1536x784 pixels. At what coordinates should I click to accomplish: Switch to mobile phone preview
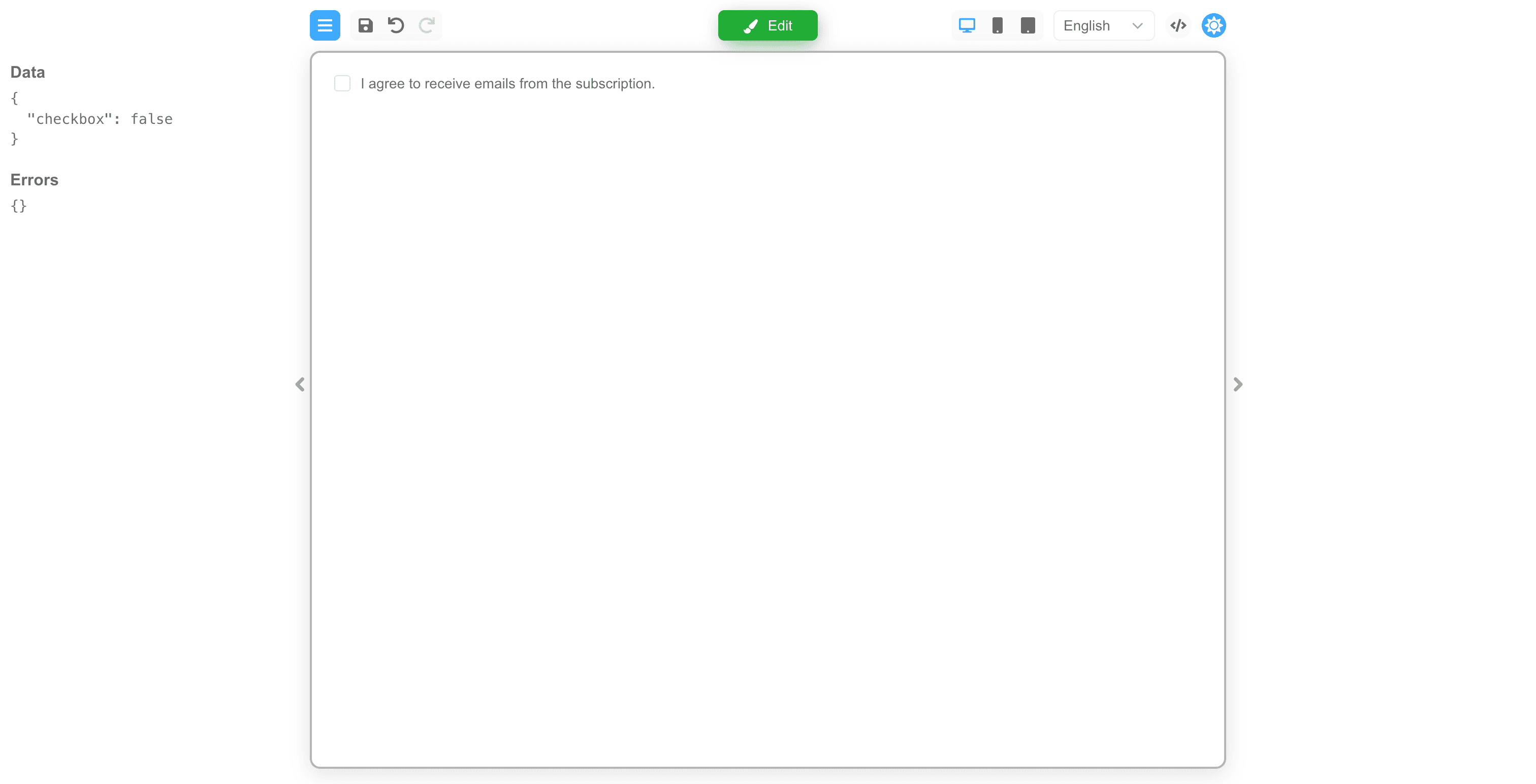coord(997,25)
